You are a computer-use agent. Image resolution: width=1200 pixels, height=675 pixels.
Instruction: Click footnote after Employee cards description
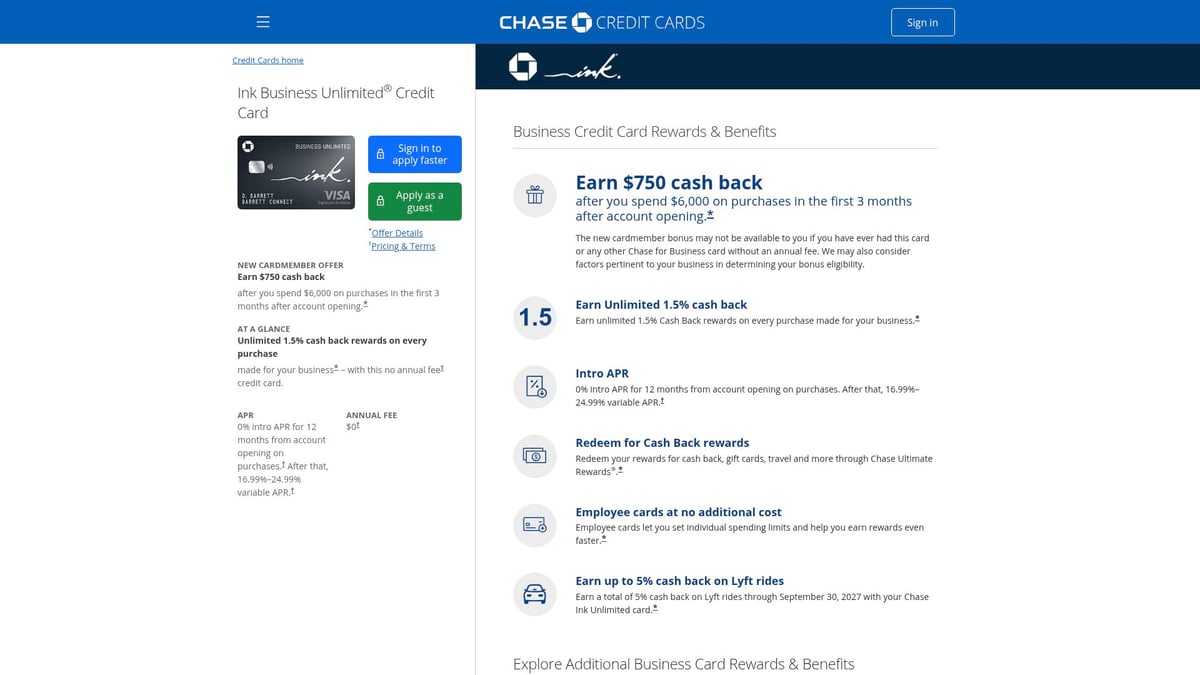coord(603,539)
